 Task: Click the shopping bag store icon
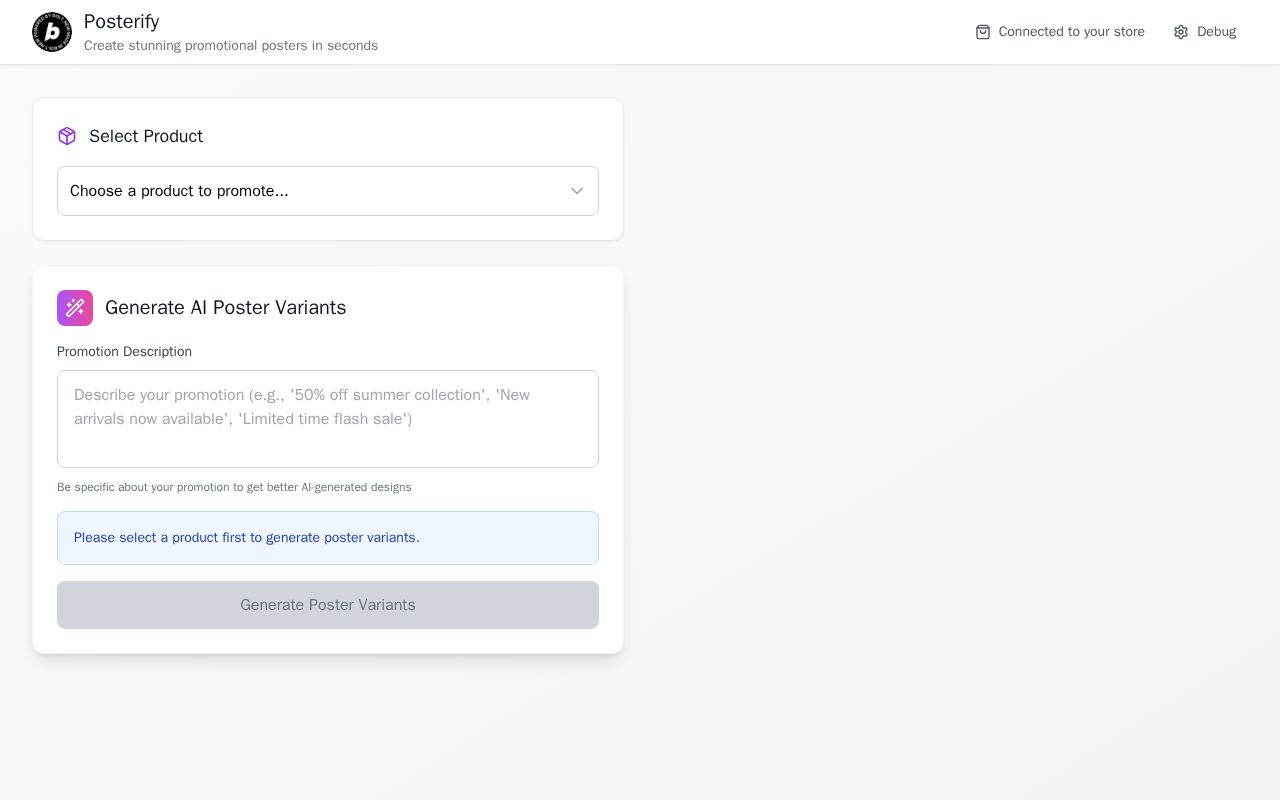983,32
